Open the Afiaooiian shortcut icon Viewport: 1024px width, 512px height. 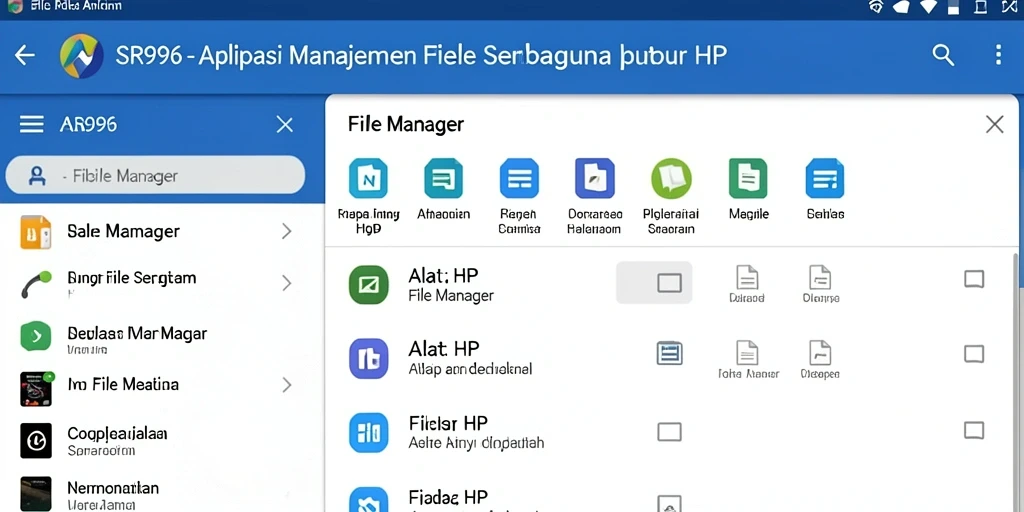(x=443, y=178)
